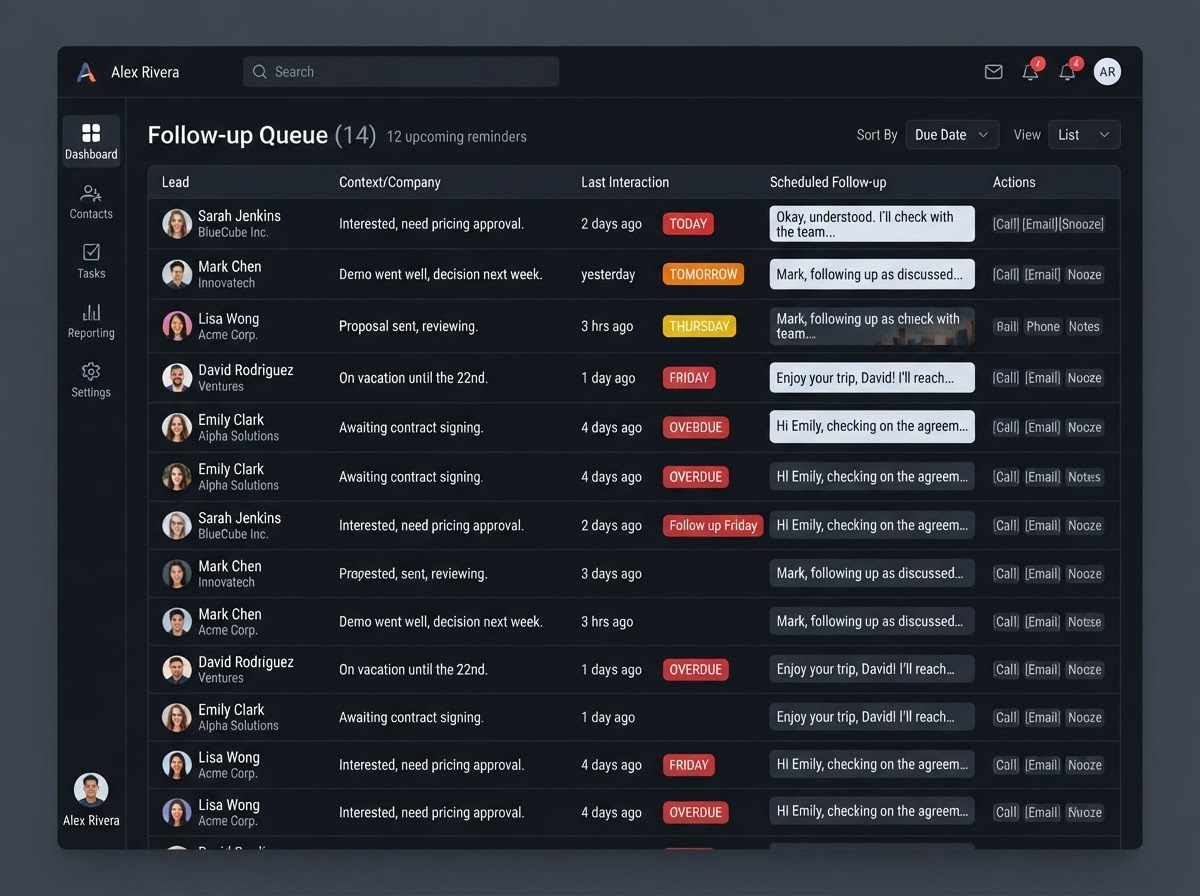Click [Call] in Sarah Jenkins TODAY row
This screenshot has height=896, width=1200.
(1006, 224)
